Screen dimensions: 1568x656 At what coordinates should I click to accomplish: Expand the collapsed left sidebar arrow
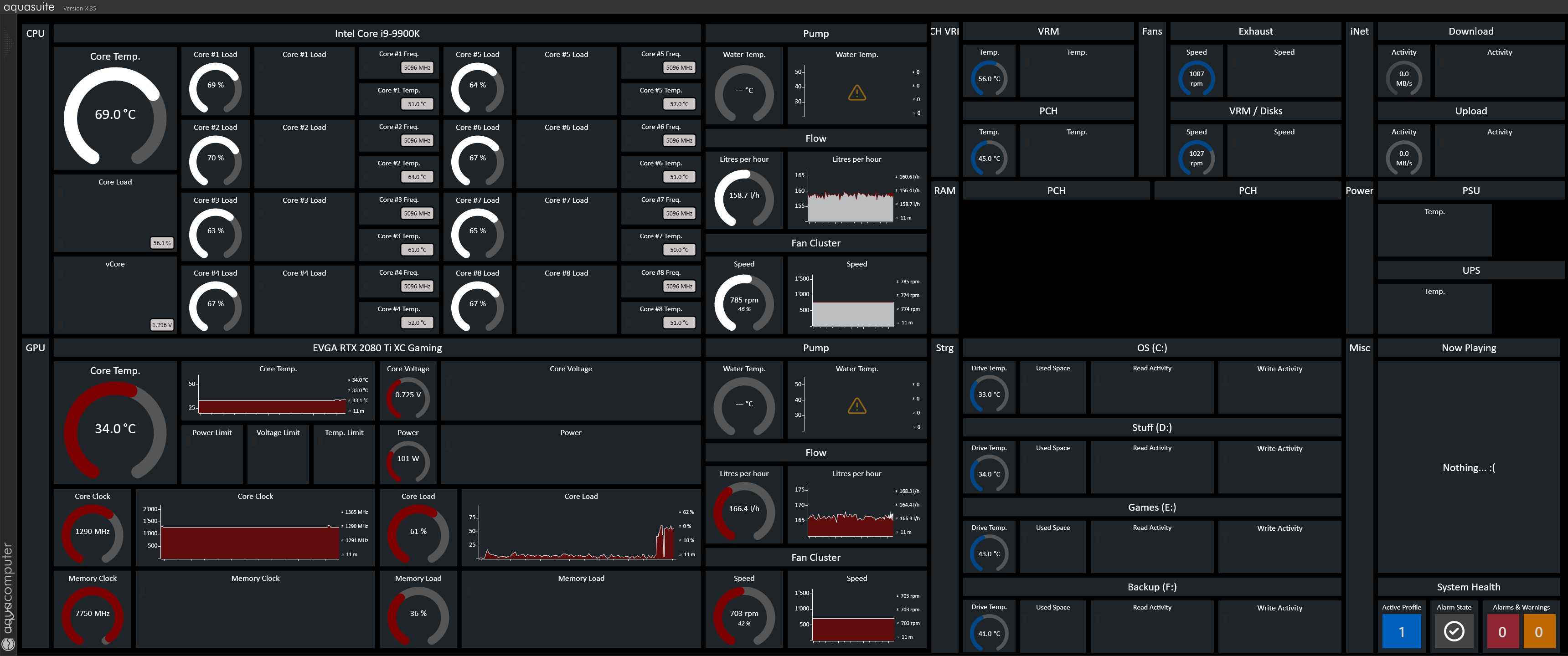pyautogui.click(x=8, y=44)
